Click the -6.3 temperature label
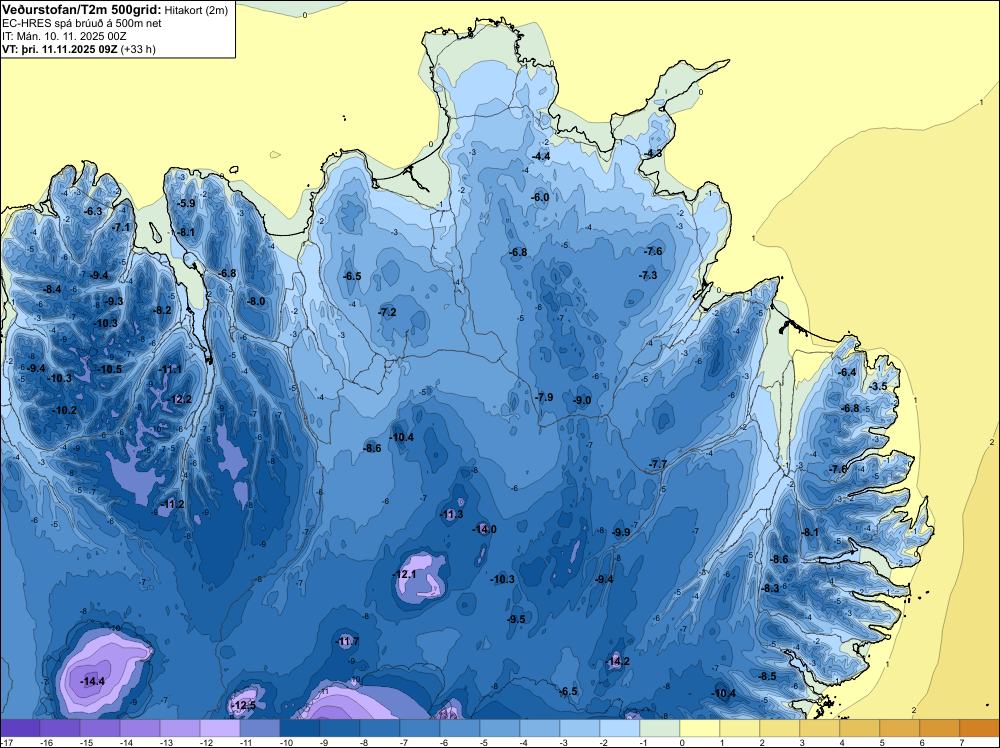Image resolution: width=1000 pixels, height=748 pixels. [93, 212]
